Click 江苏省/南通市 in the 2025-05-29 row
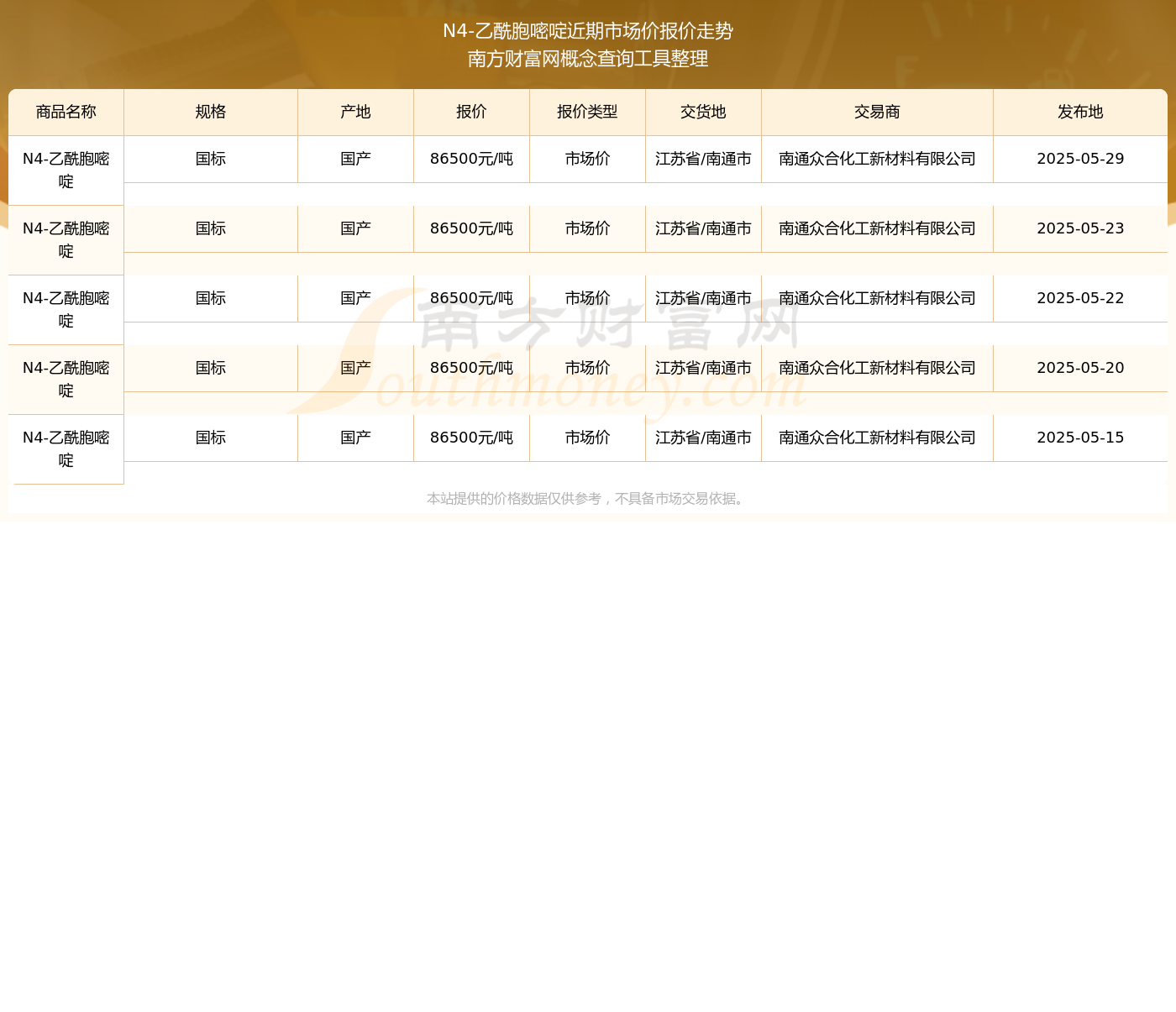The height and width of the screenshot is (1012, 1176). (x=704, y=159)
